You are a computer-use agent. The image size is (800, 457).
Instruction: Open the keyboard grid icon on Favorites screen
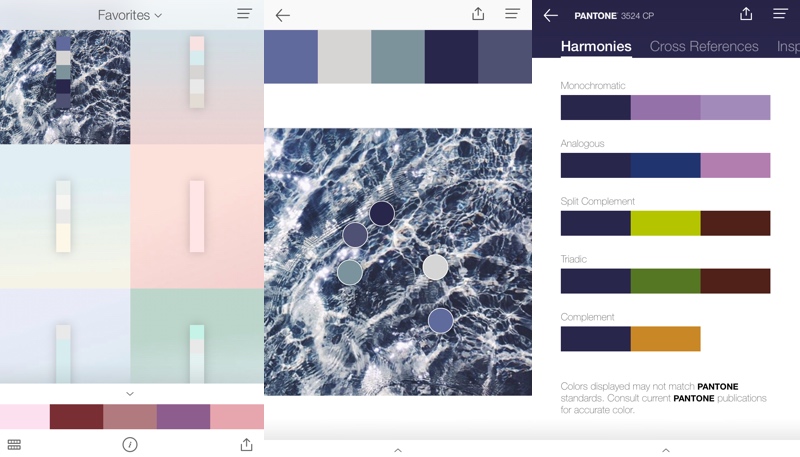coord(14,445)
